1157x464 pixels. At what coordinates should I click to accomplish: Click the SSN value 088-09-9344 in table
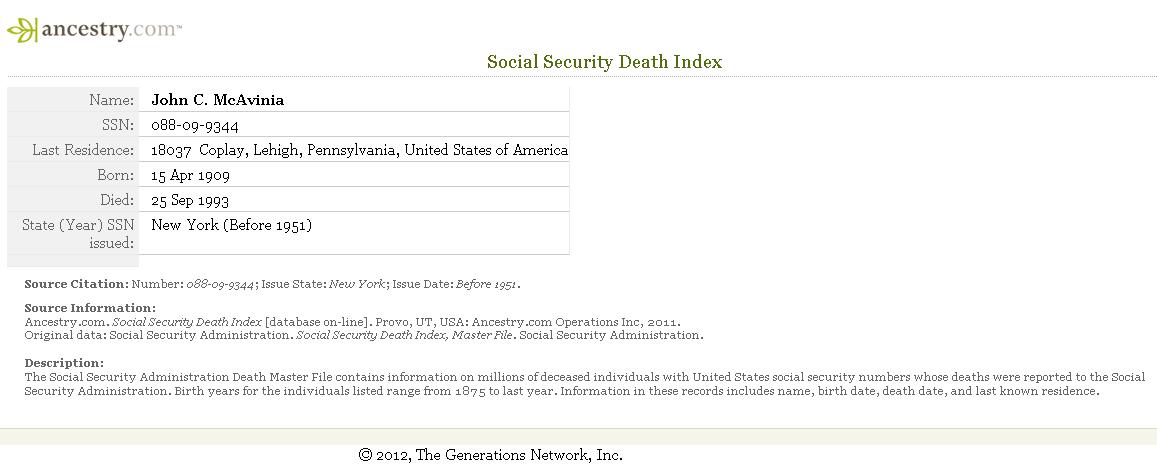(x=195, y=125)
